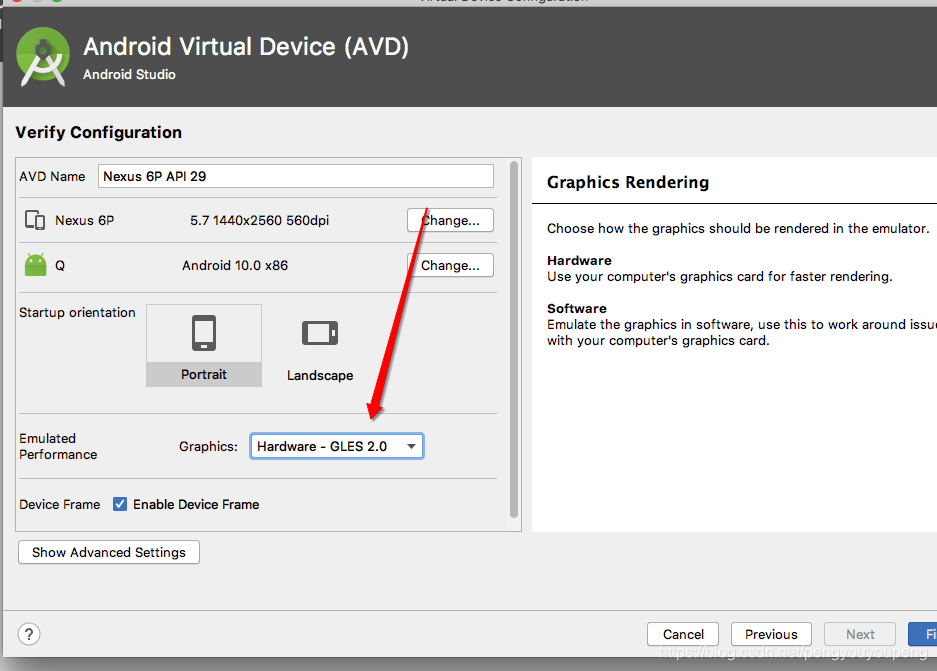Click Show Advanced Settings button

(x=109, y=552)
